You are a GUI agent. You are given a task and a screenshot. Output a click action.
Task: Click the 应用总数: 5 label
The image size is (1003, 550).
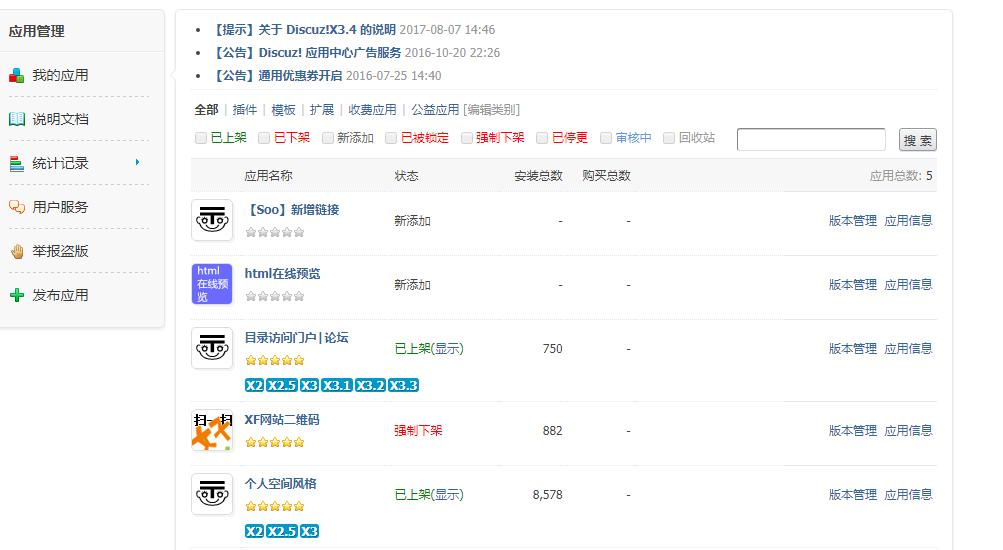(901, 176)
